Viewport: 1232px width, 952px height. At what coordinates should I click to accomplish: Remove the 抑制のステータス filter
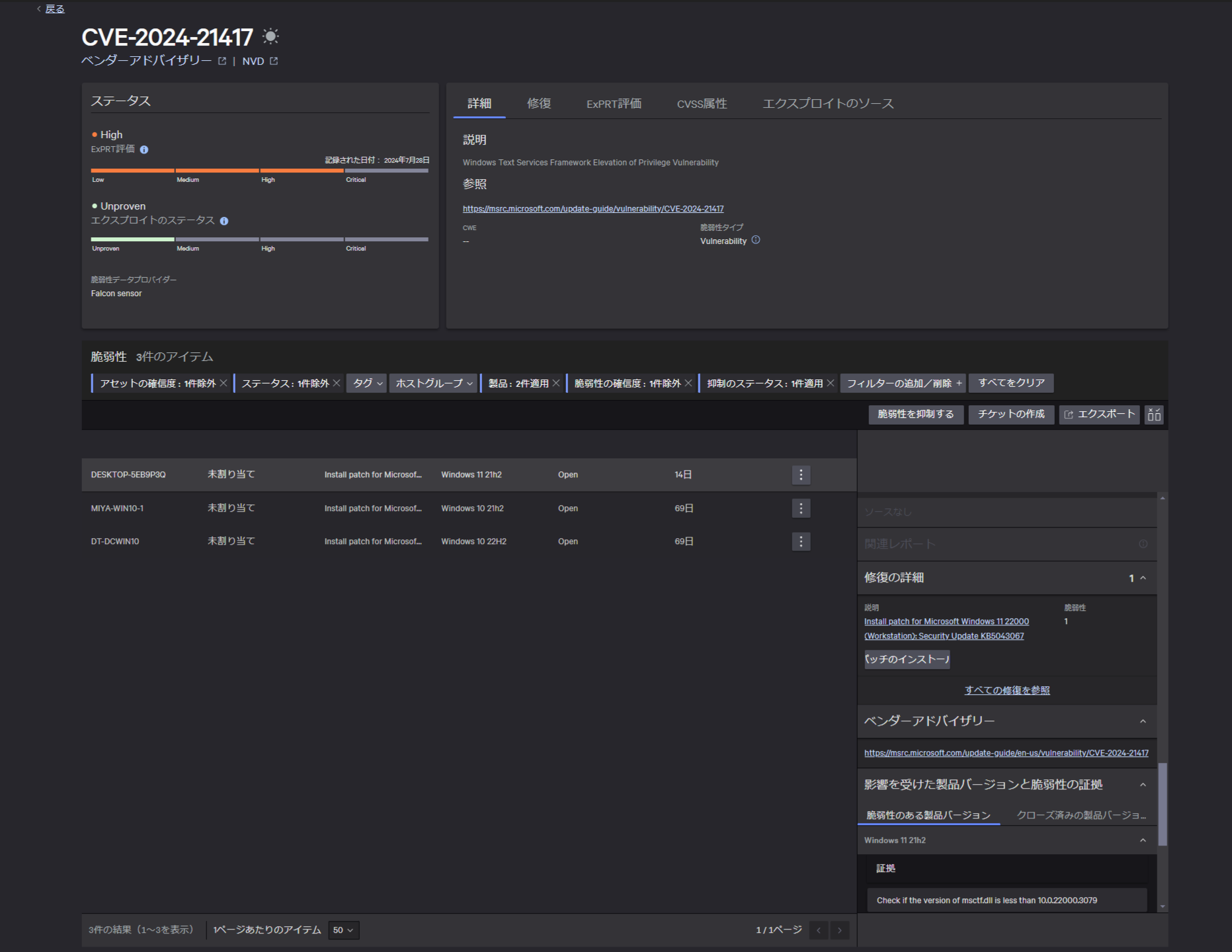831,383
